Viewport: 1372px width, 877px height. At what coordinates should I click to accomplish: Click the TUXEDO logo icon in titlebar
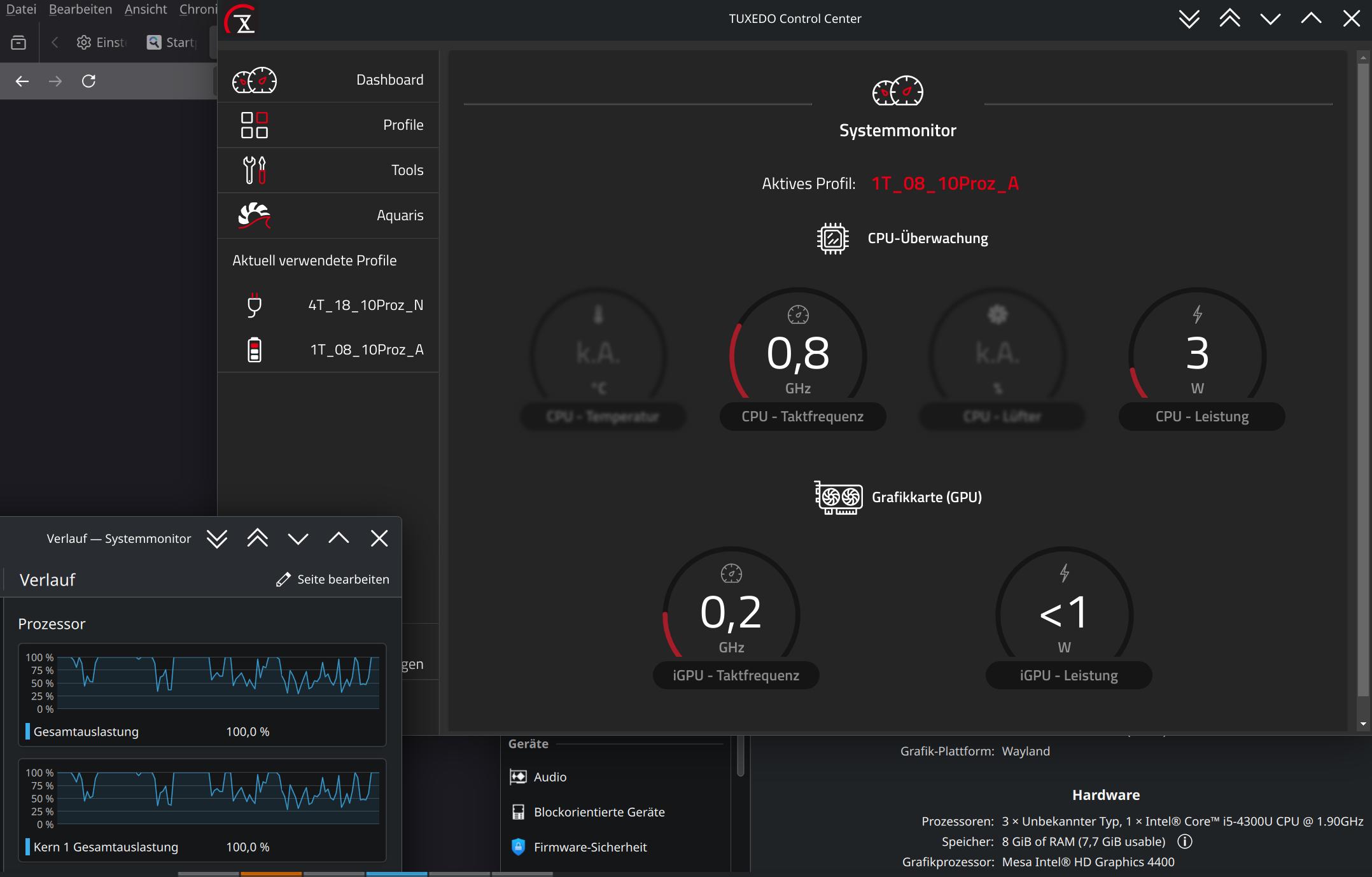pos(241,19)
